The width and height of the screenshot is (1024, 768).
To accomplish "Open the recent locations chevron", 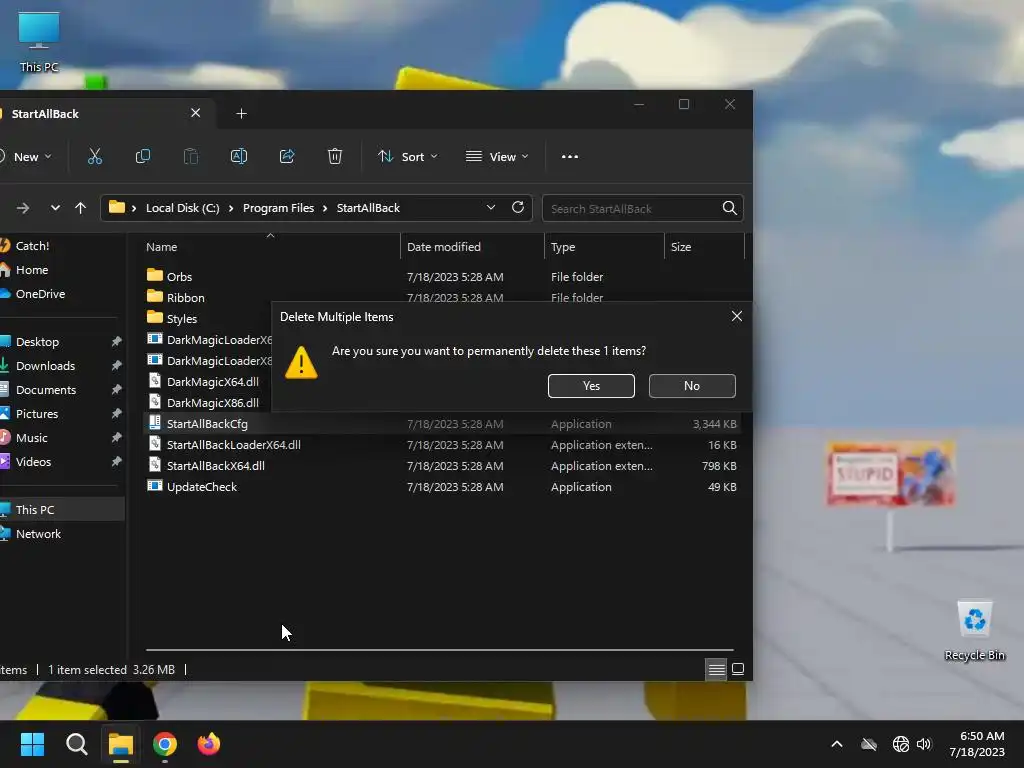I will tap(55, 208).
